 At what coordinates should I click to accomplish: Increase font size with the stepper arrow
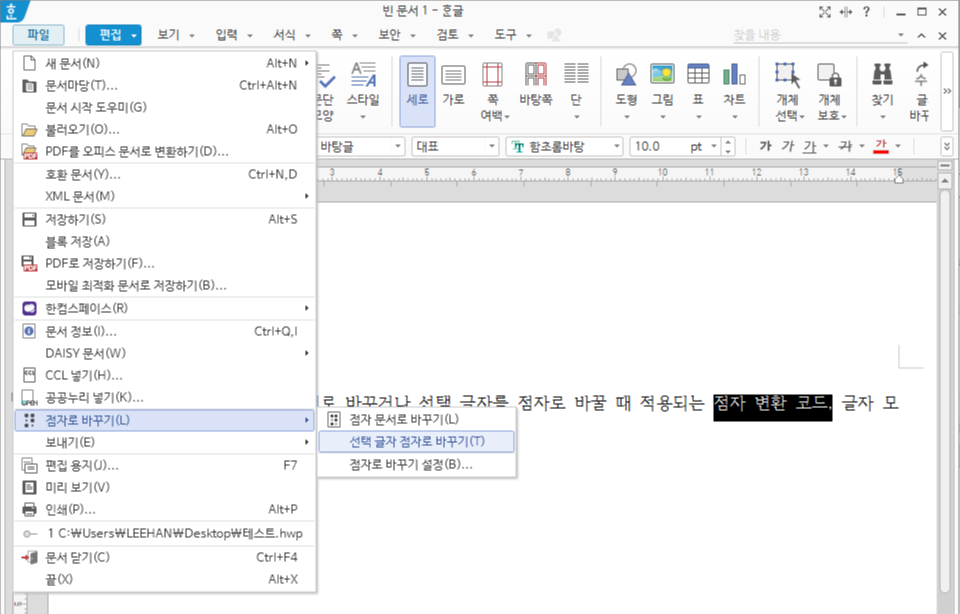[727, 141]
